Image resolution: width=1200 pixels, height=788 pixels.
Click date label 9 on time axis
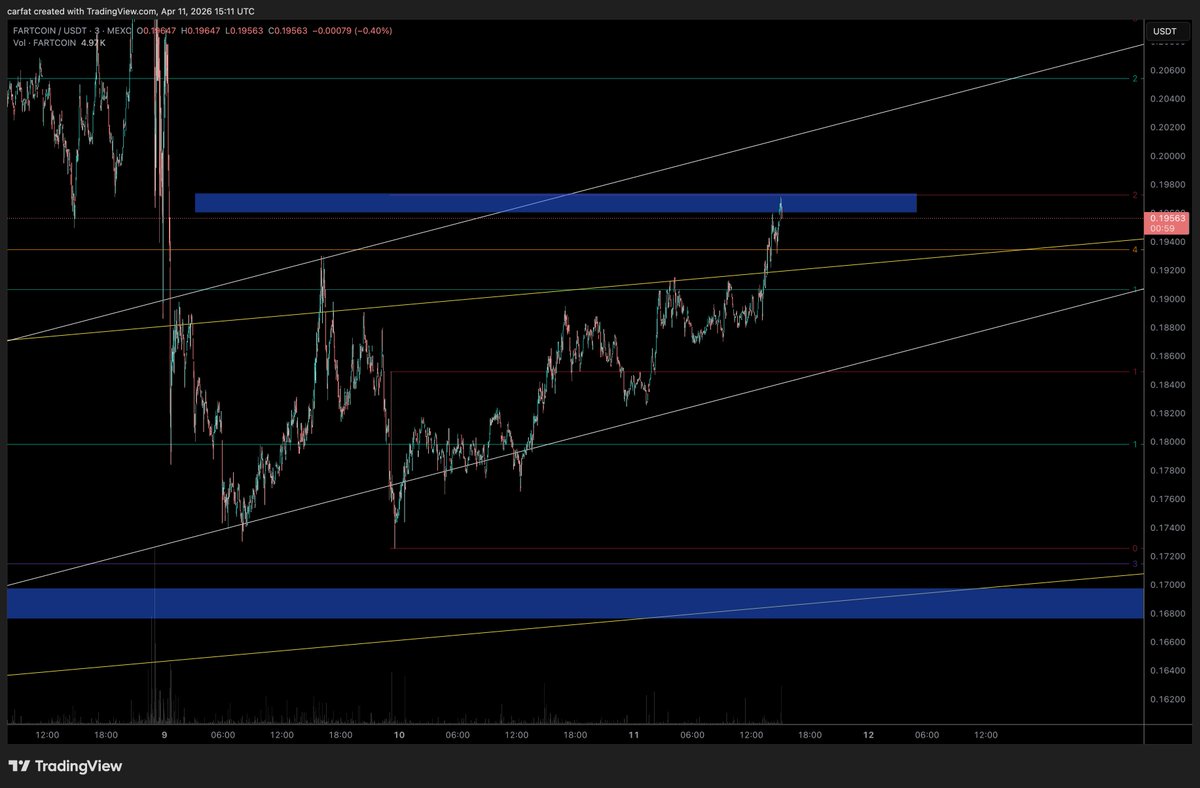pyautogui.click(x=164, y=734)
